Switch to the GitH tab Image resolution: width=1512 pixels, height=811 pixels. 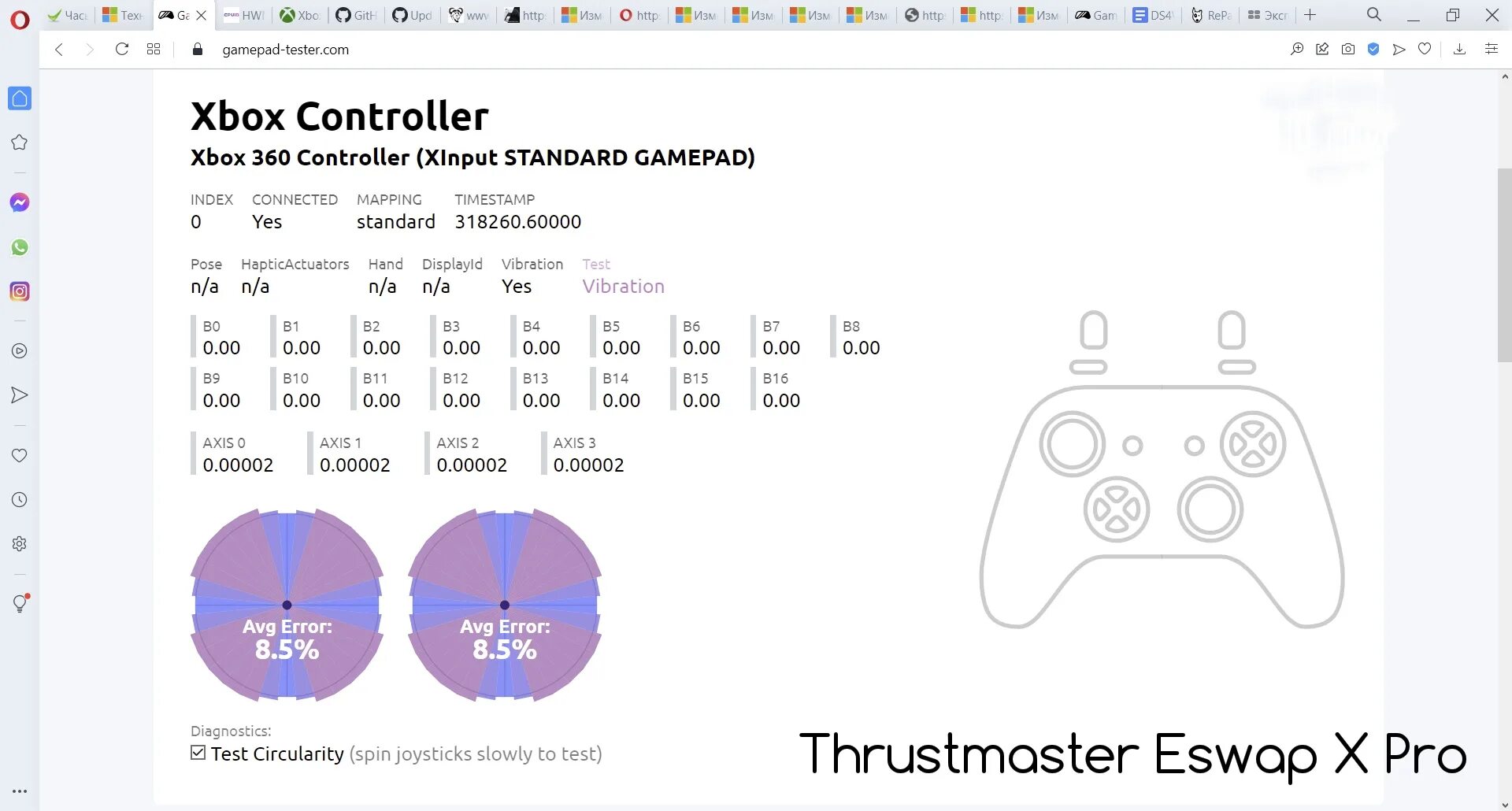[356, 15]
